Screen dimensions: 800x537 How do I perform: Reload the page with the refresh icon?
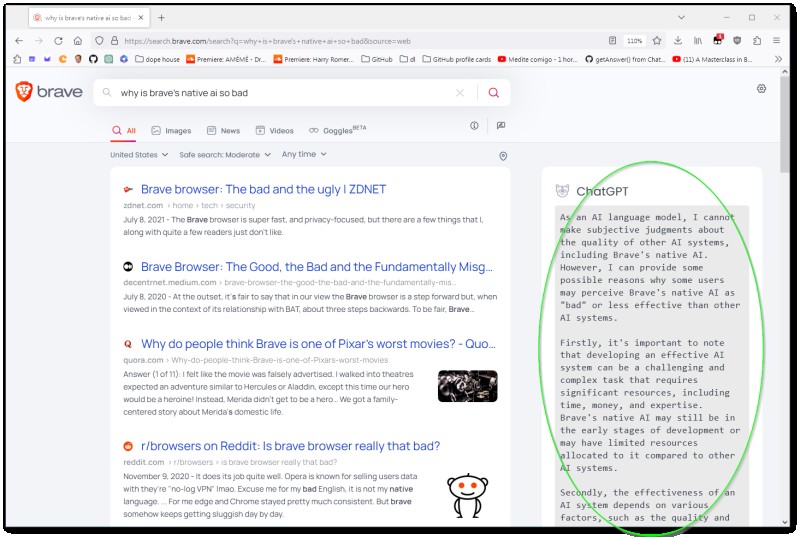tap(58, 41)
